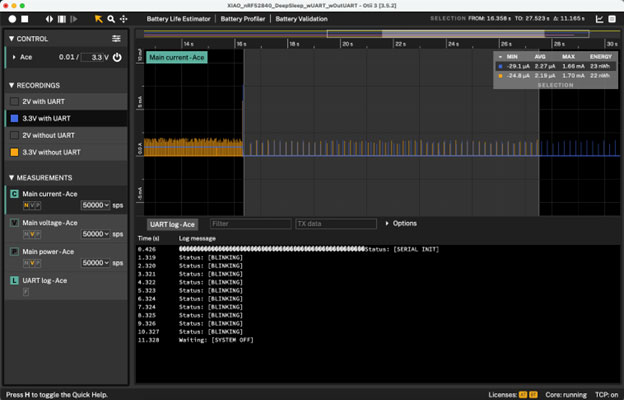Expand the Ace device row
The image size is (624, 400).
point(12,57)
